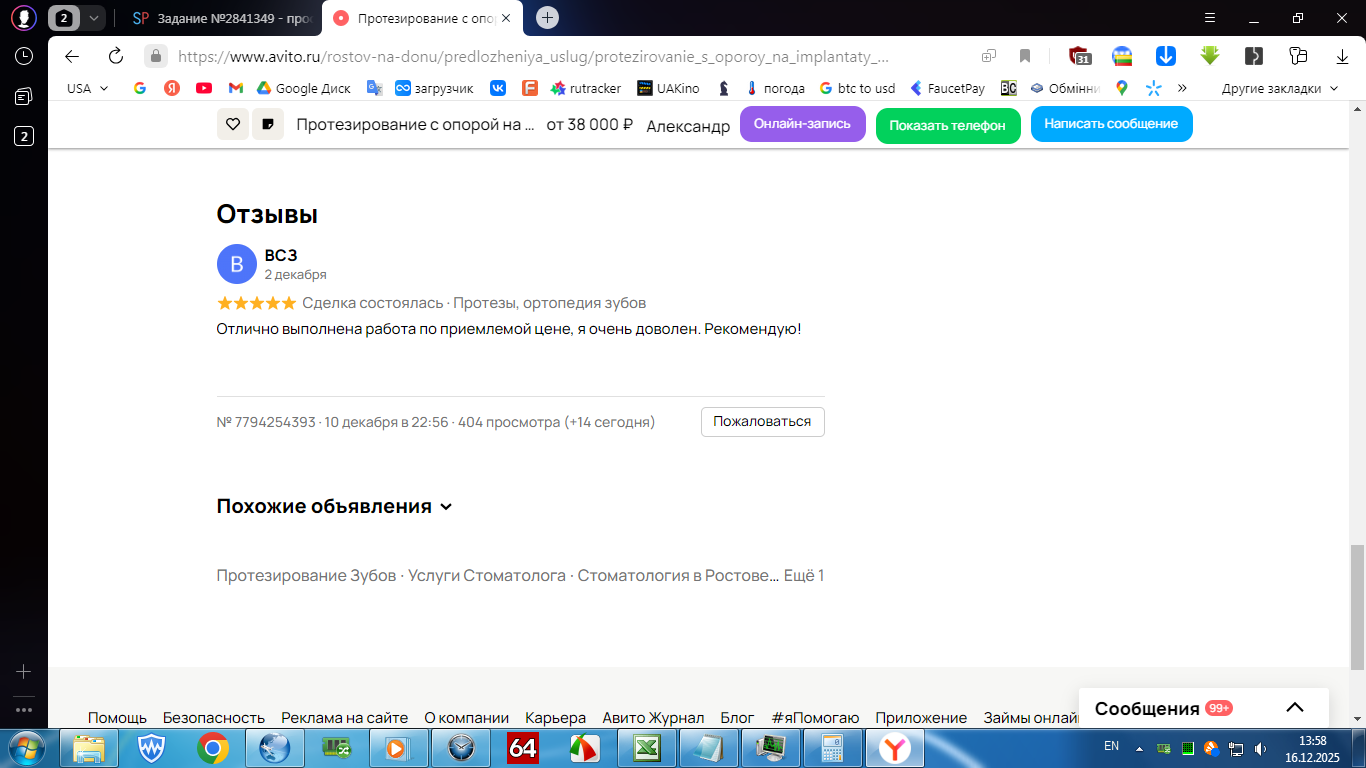
Task: Click the reviewer avatar with letter B
Action: (237, 264)
